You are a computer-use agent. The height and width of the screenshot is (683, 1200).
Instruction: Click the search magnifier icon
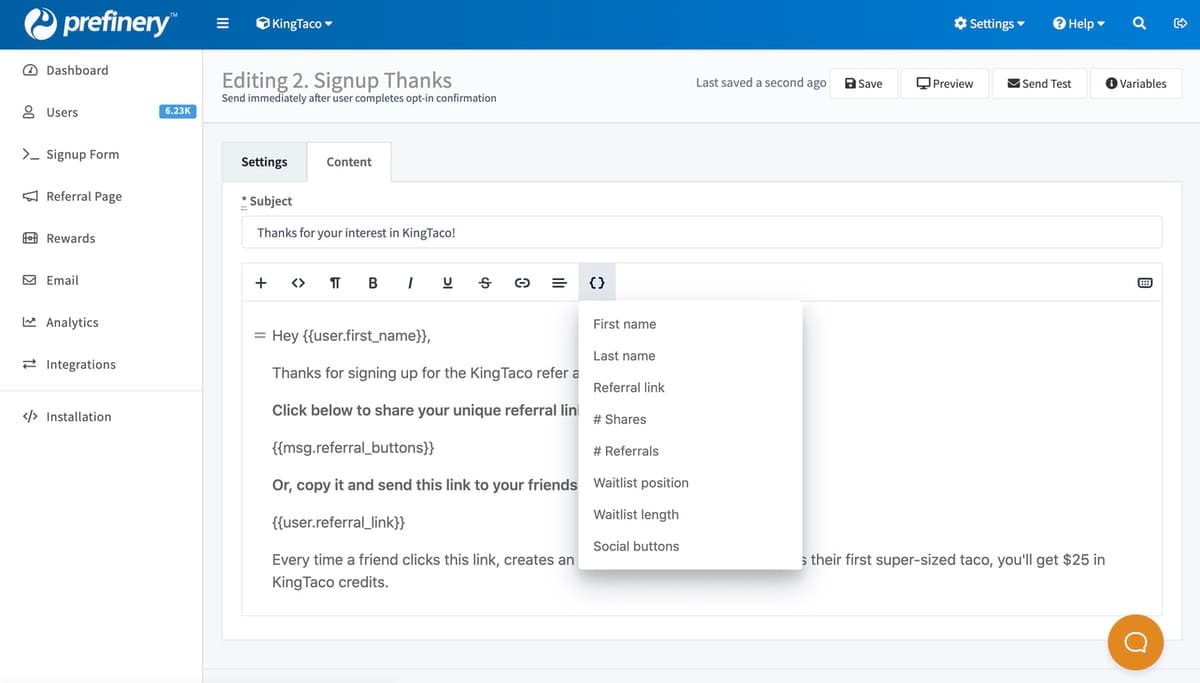(1139, 23)
